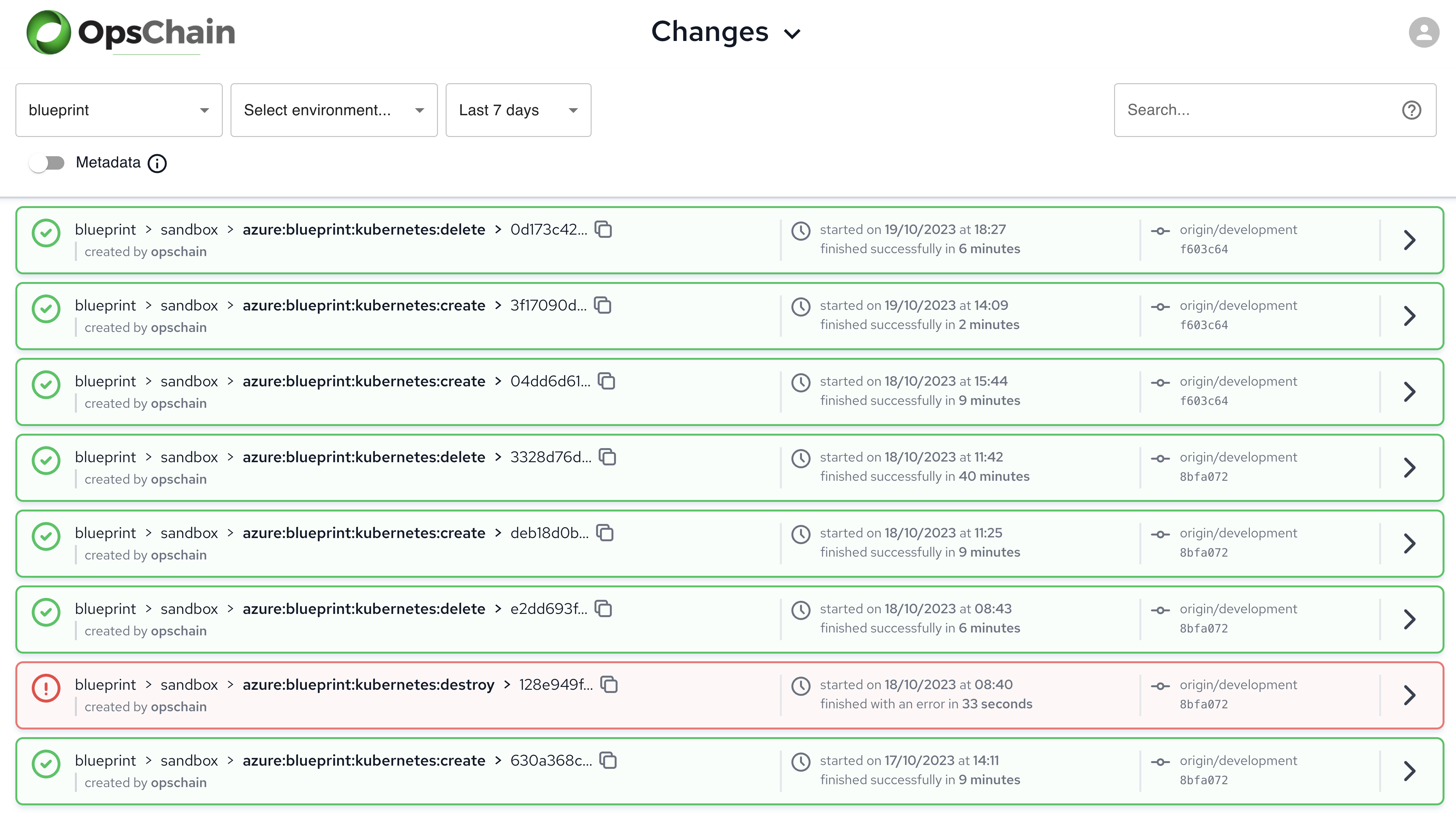Copy change ID 630a368c
Screen dimensions: 1456x813
pos(608,761)
